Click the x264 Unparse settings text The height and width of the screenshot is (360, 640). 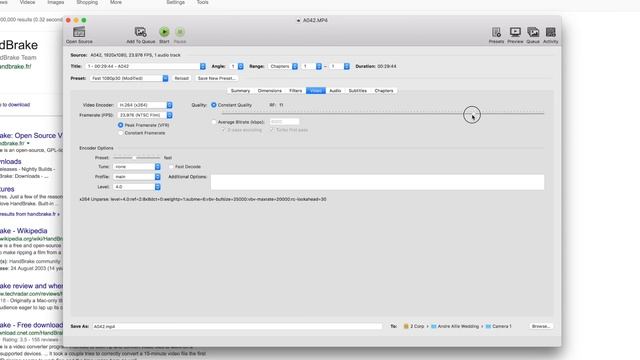pos(202,199)
